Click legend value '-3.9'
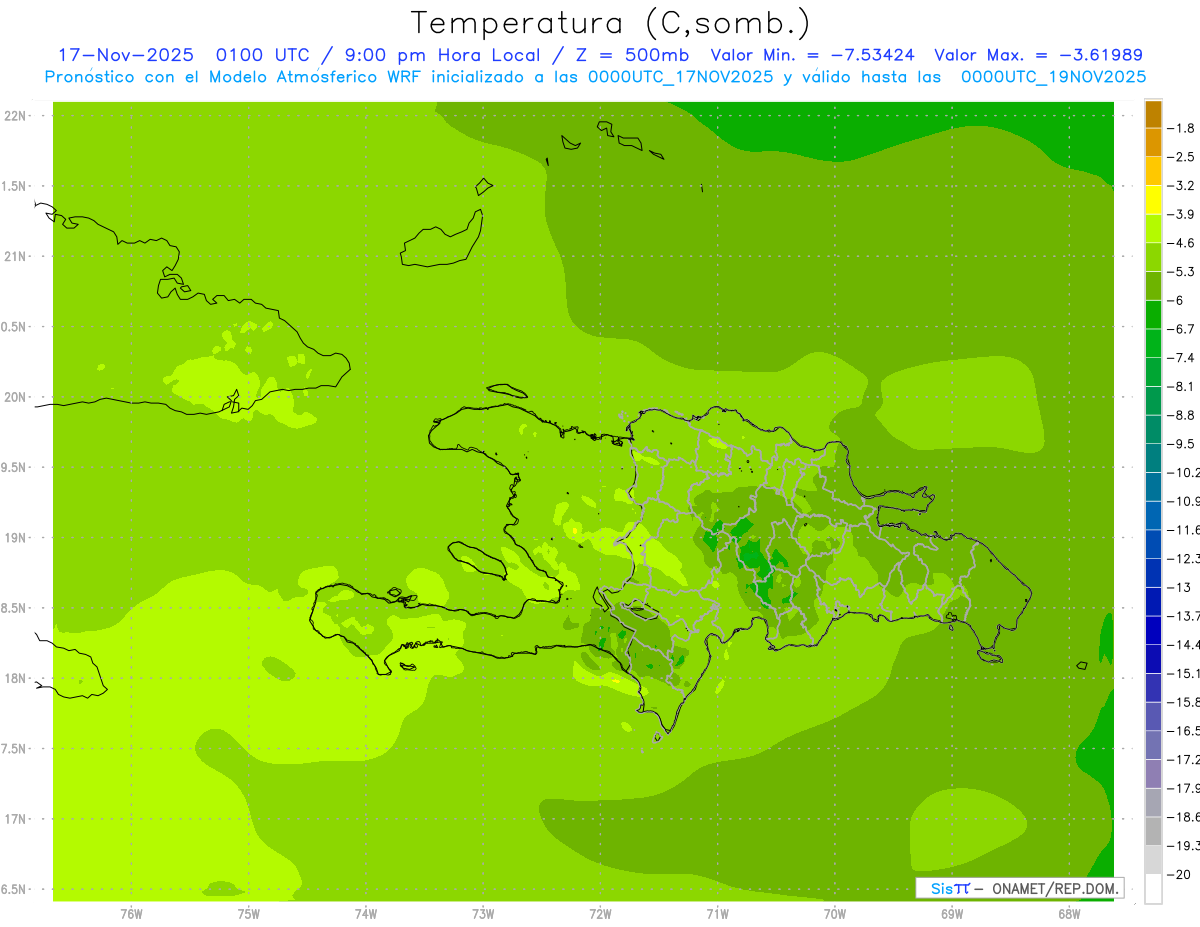Viewport: 1200px width, 927px height. point(1182,214)
